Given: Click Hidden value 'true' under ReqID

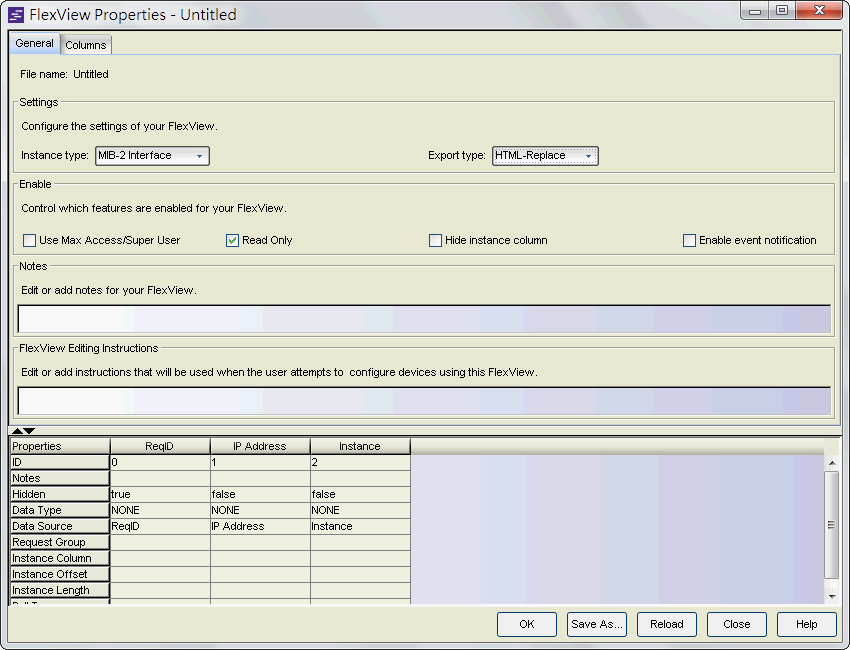Looking at the screenshot, I should [x=160, y=494].
